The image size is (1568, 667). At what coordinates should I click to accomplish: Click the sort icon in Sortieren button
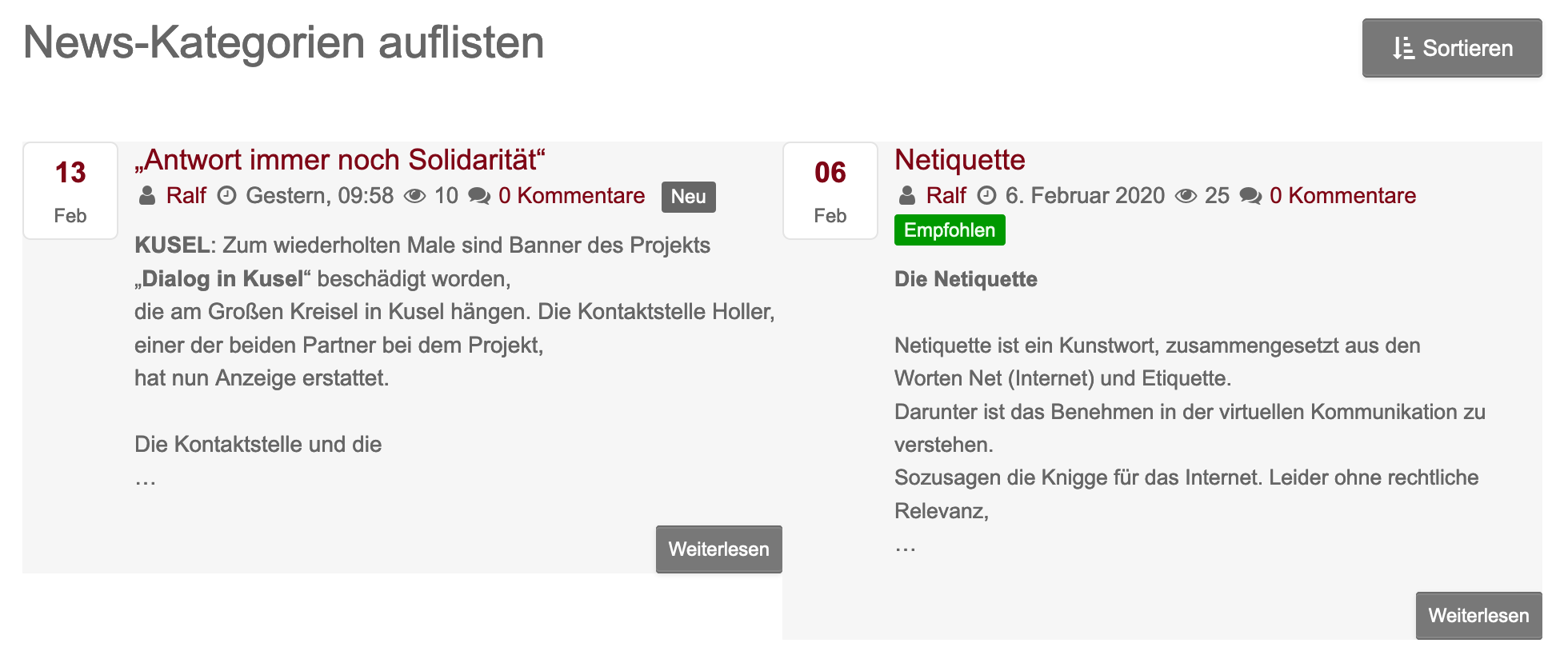pyautogui.click(x=1402, y=49)
